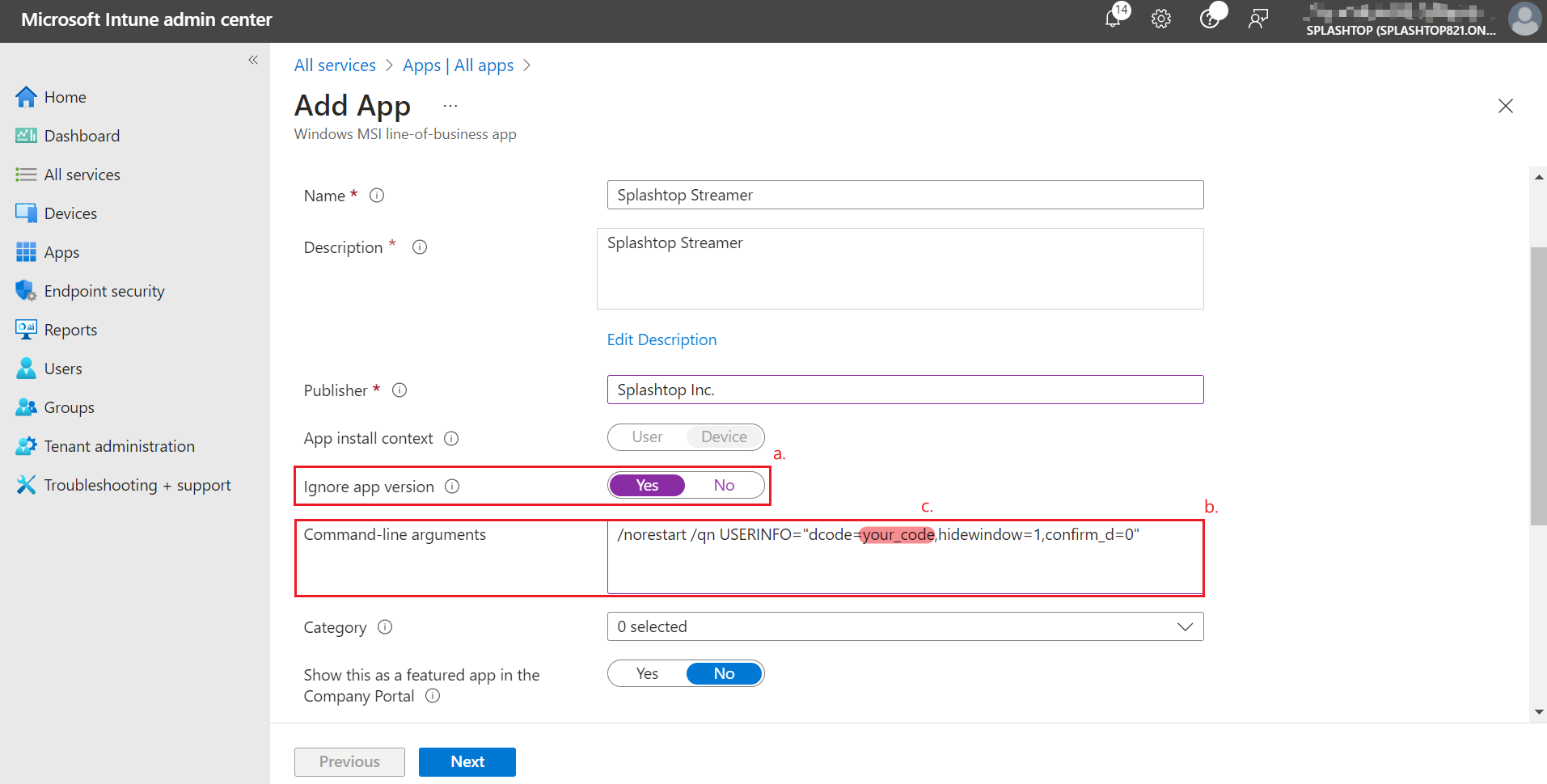Open Troubleshooting + support

click(137, 484)
